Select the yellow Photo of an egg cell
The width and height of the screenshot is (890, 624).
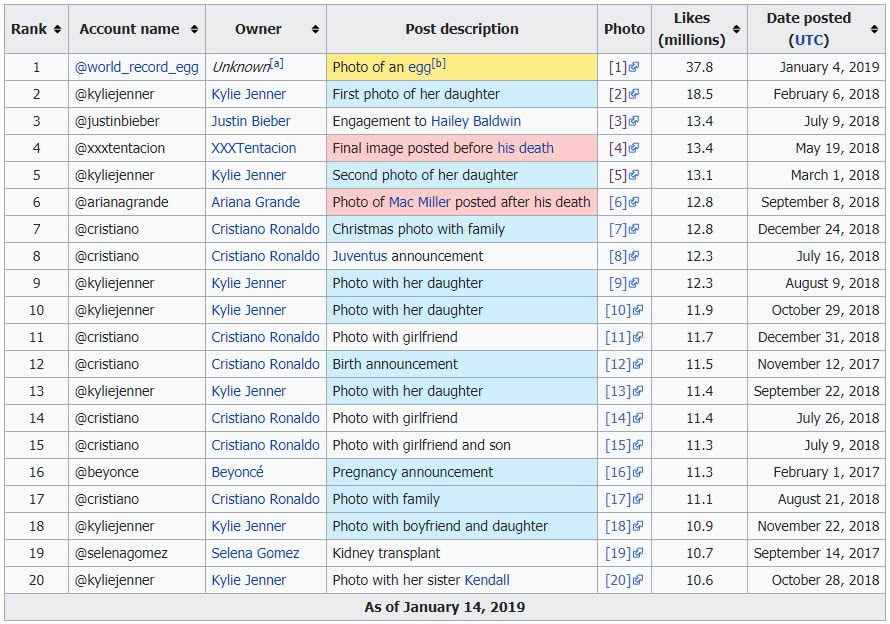tap(462, 67)
